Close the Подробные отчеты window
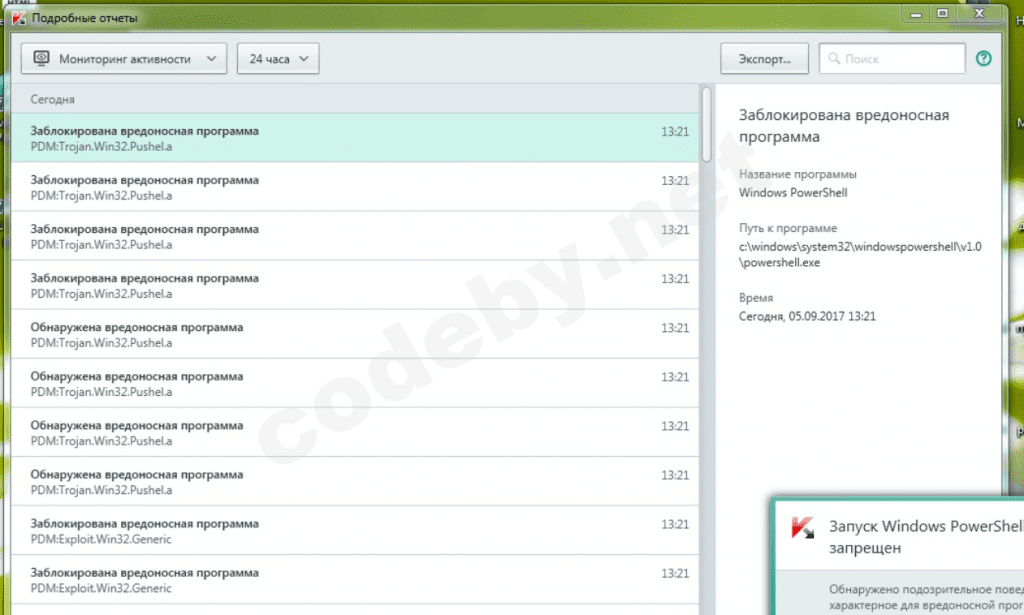 pyautogui.click(x=979, y=14)
